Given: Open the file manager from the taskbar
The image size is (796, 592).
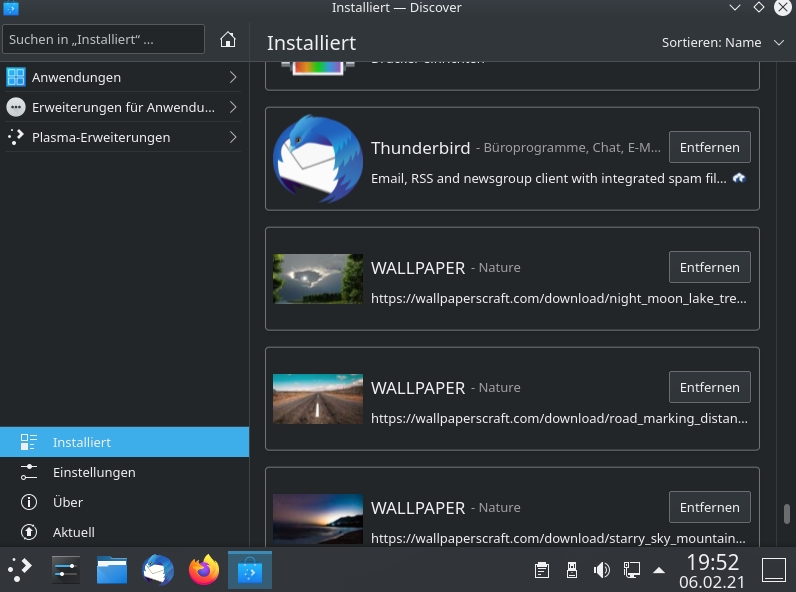Looking at the screenshot, I should coord(112,570).
